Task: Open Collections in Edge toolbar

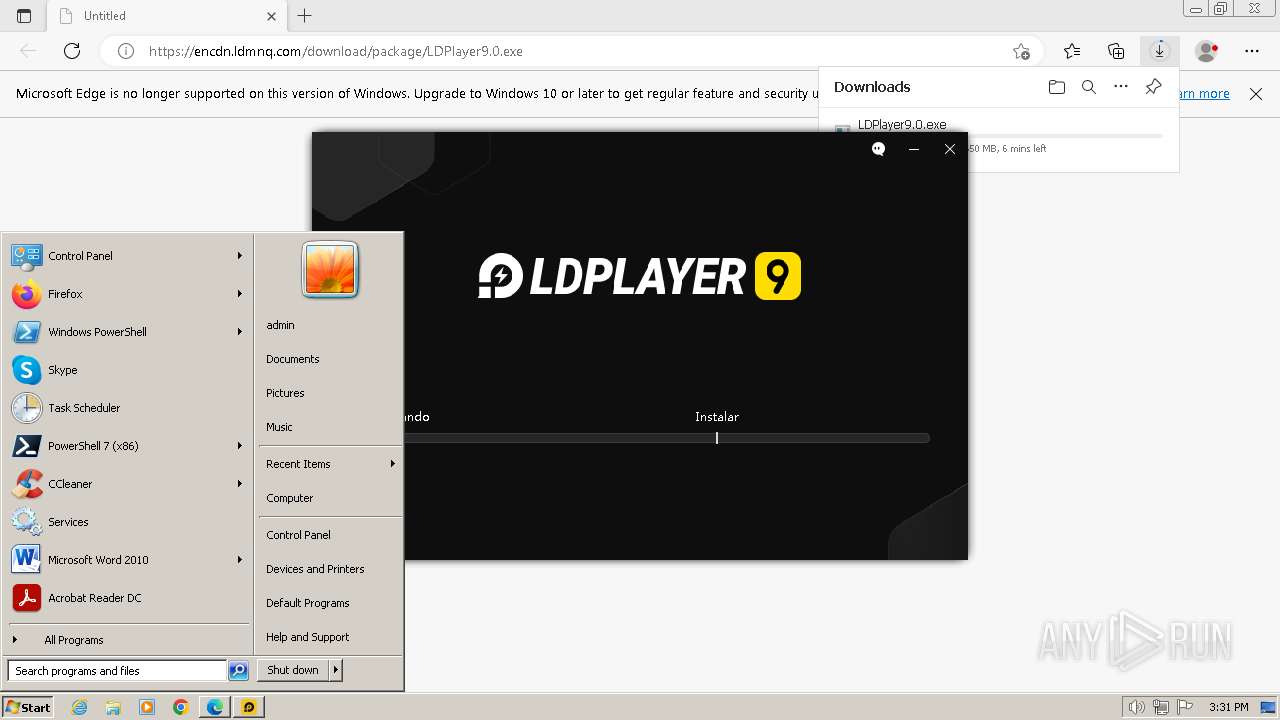Action: click(x=1116, y=51)
